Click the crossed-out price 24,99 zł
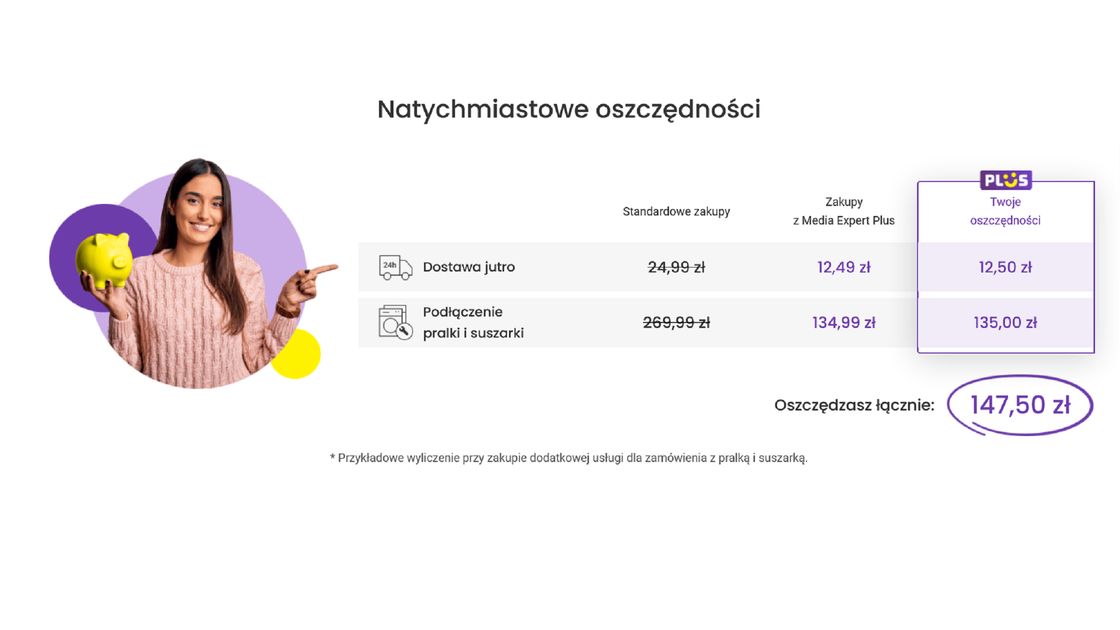The height and width of the screenshot is (630, 1120). 676,267
